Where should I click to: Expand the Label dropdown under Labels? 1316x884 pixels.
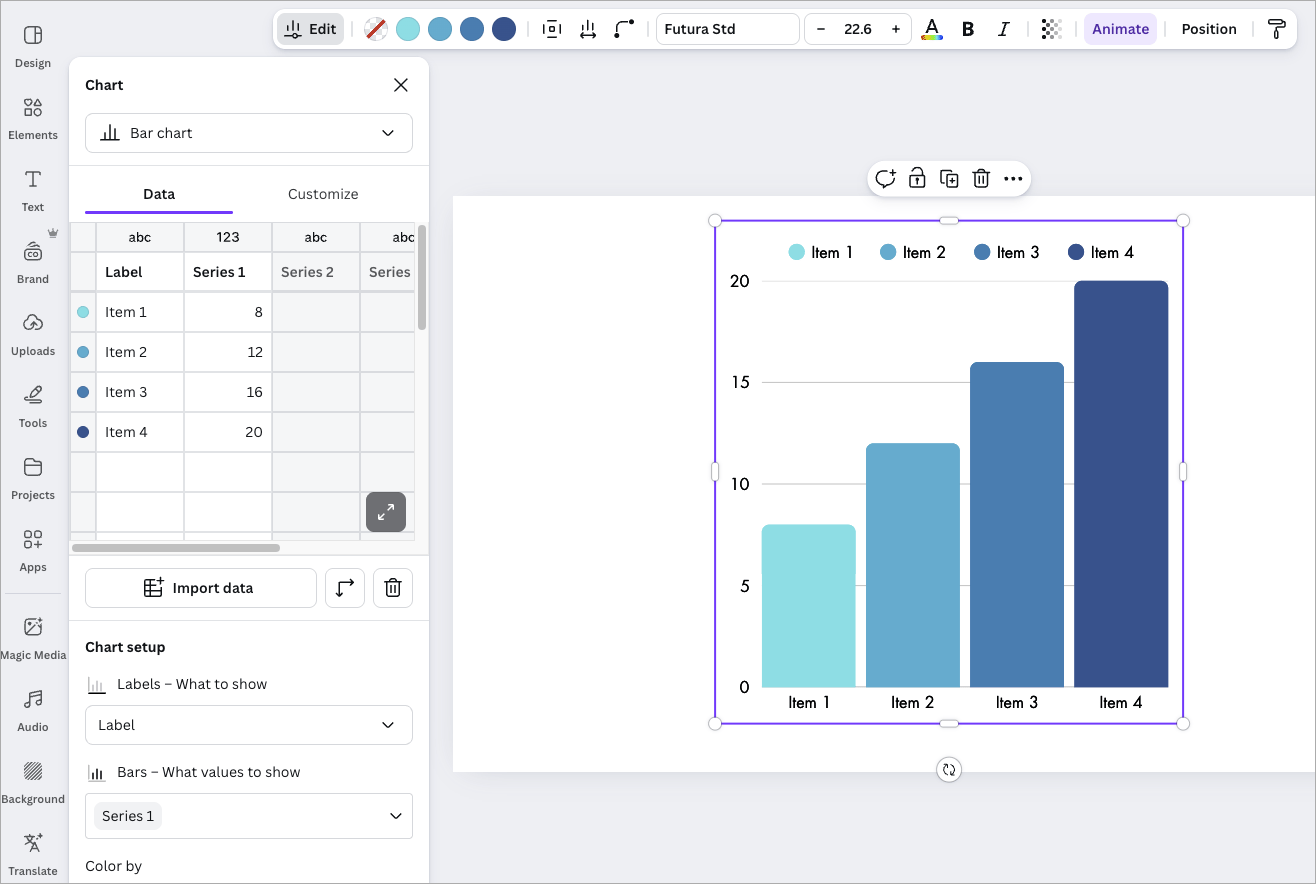[248, 725]
